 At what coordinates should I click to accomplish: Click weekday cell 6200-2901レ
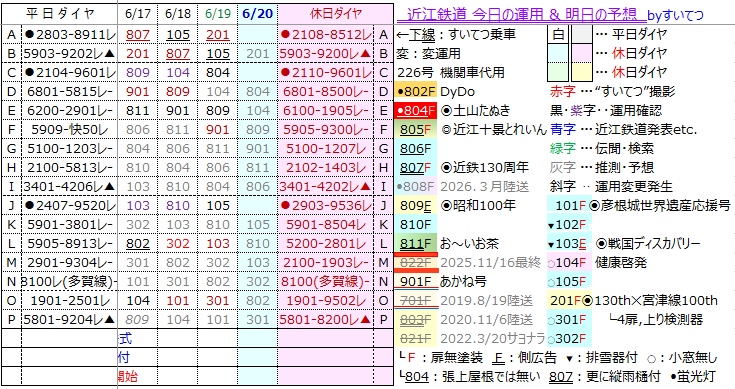click(x=69, y=111)
